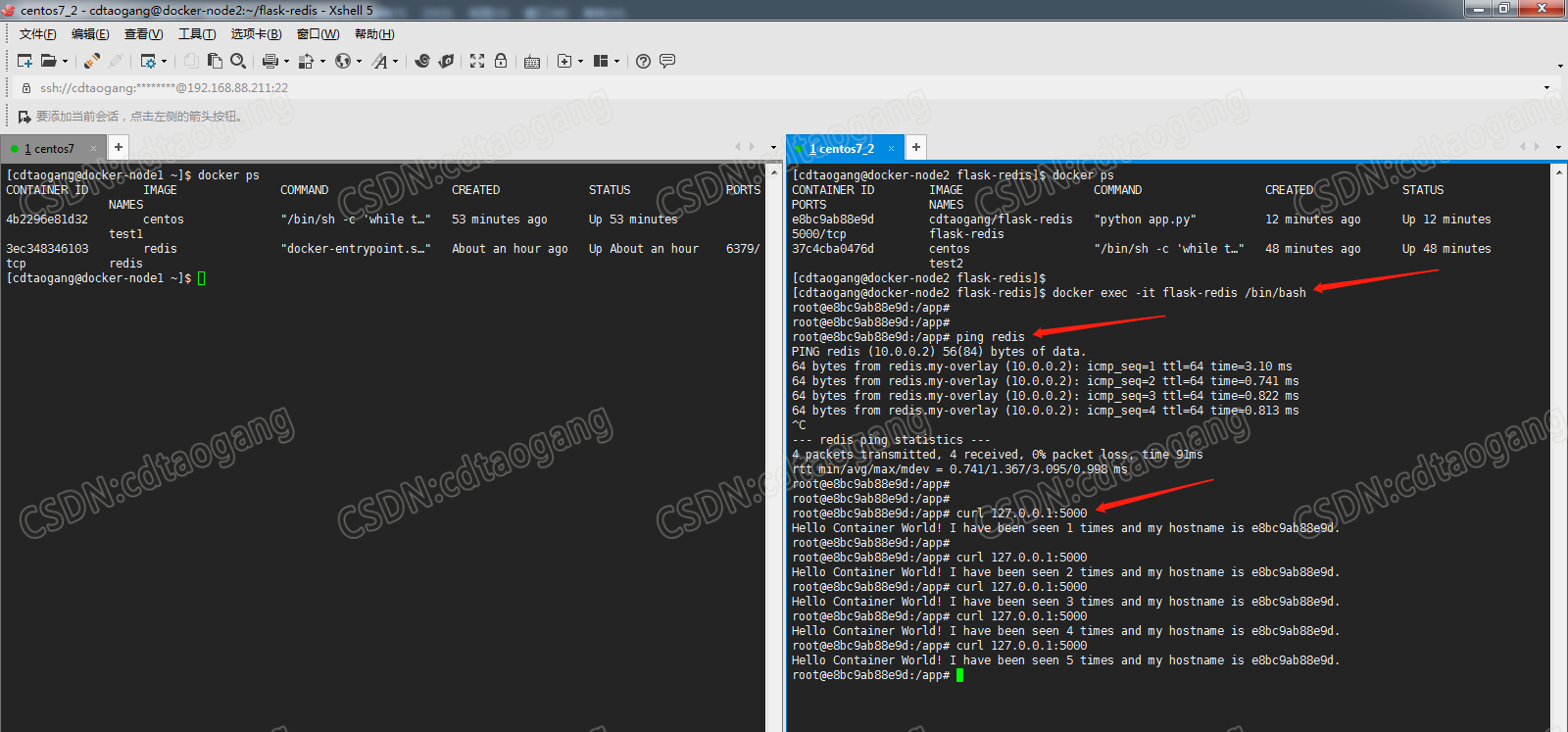Click the new tab group icon
Image resolution: width=1568 pixels, height=732 pixels.
(564, 61)
